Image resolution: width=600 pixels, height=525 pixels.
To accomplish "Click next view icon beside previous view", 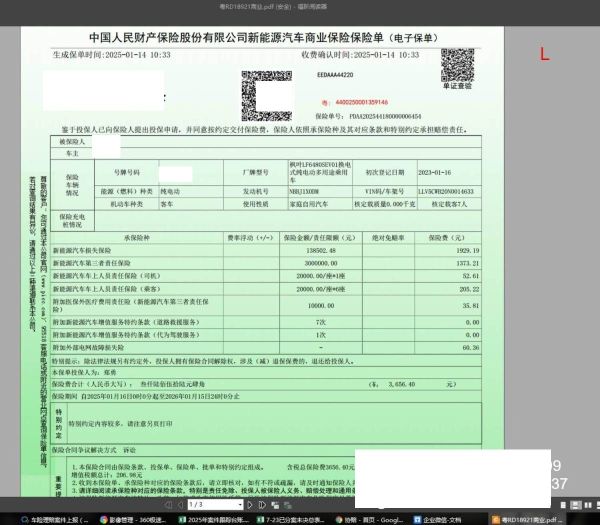I will (287, 505).
